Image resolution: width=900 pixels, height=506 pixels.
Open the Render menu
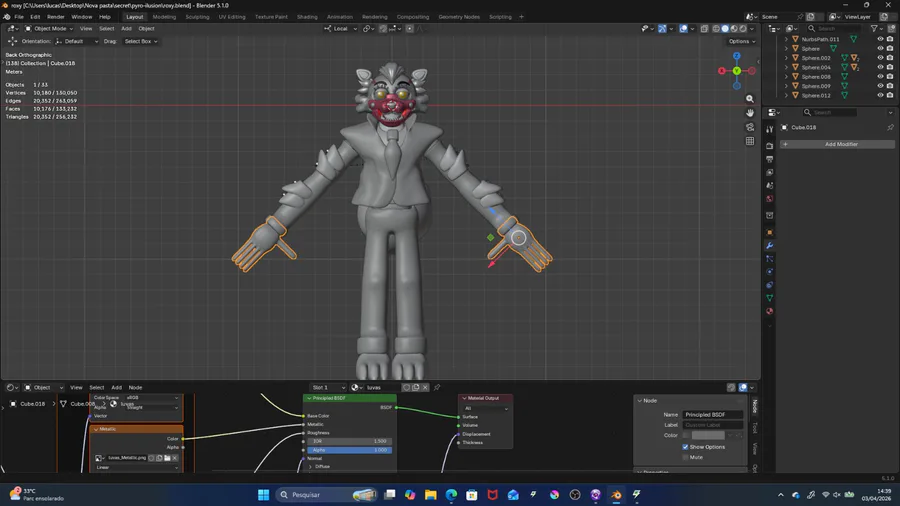coord(56,17)
